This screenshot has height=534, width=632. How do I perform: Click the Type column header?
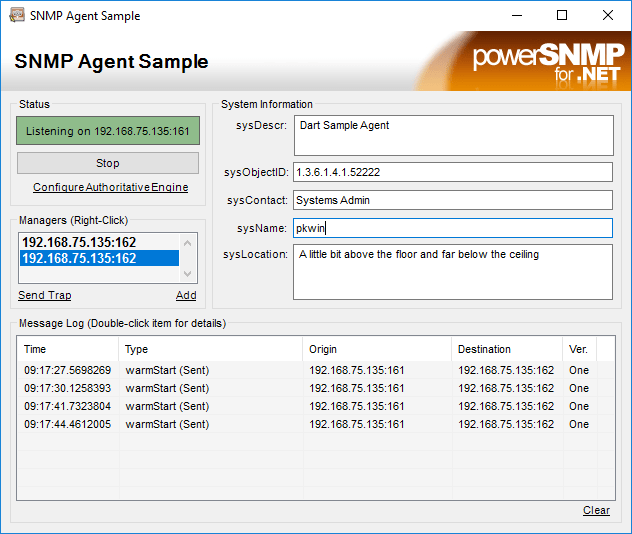tap(210, 349)
